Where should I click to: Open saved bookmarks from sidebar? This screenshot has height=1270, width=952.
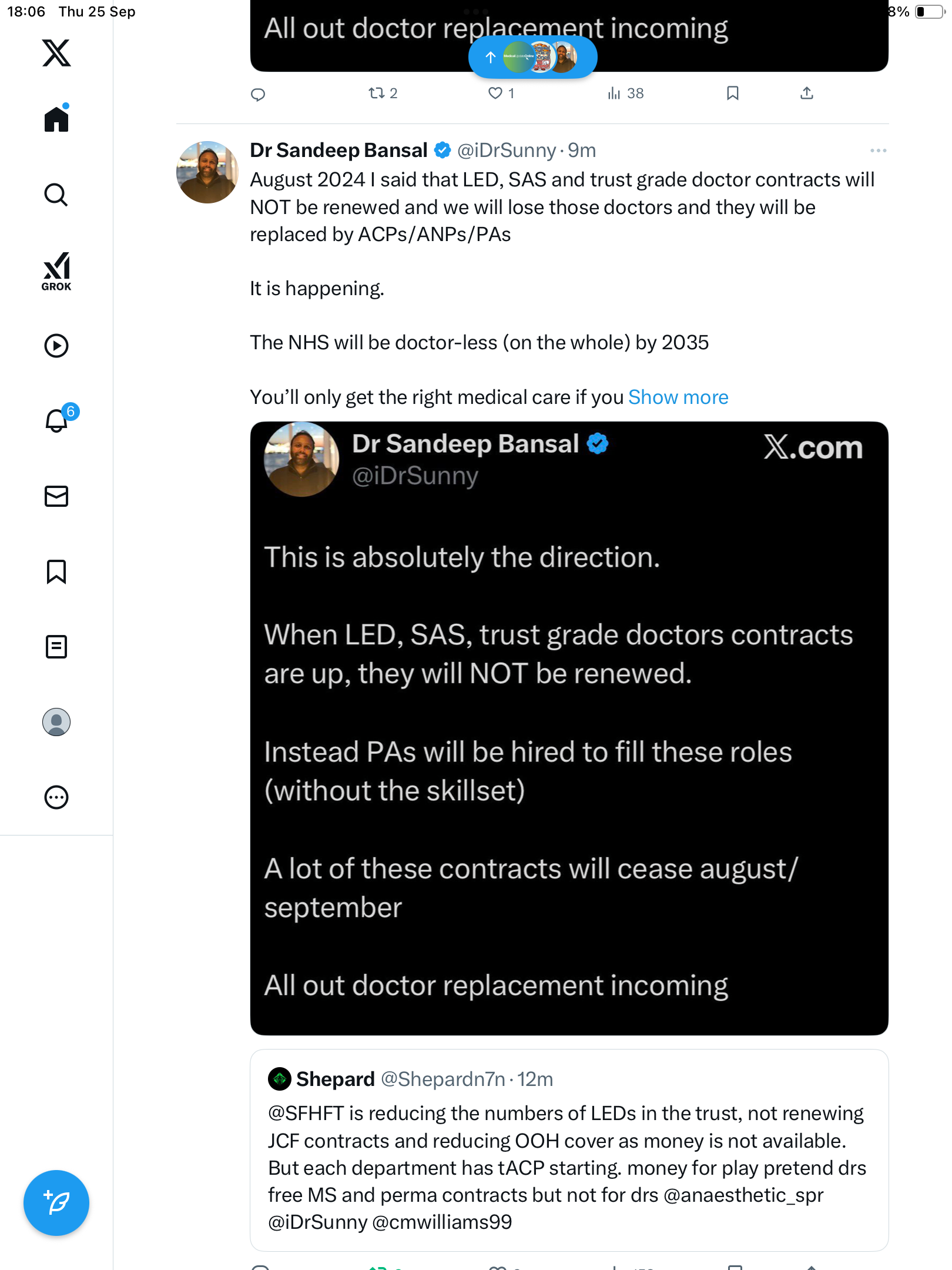pyautogui.click(x=56, y=571)
